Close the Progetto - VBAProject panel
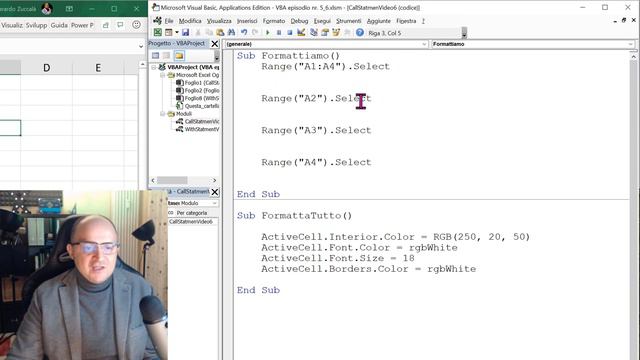The height and width of the screenshot is (360, 640). (x=215, y=44)
